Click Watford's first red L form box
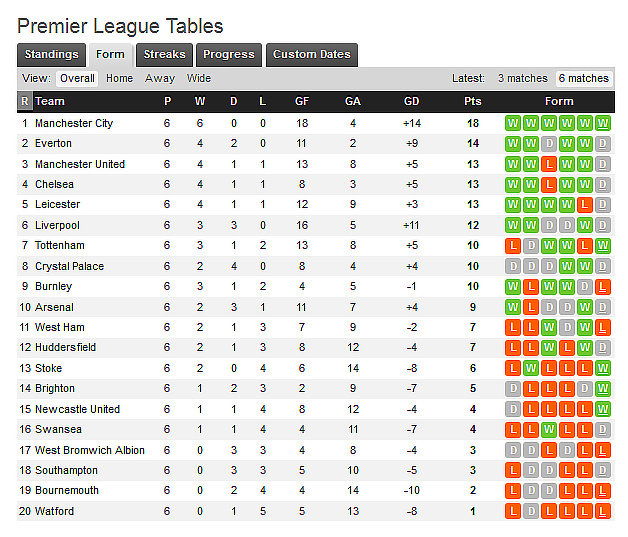This screenshot has height=537, width=628. coord(513,511)
